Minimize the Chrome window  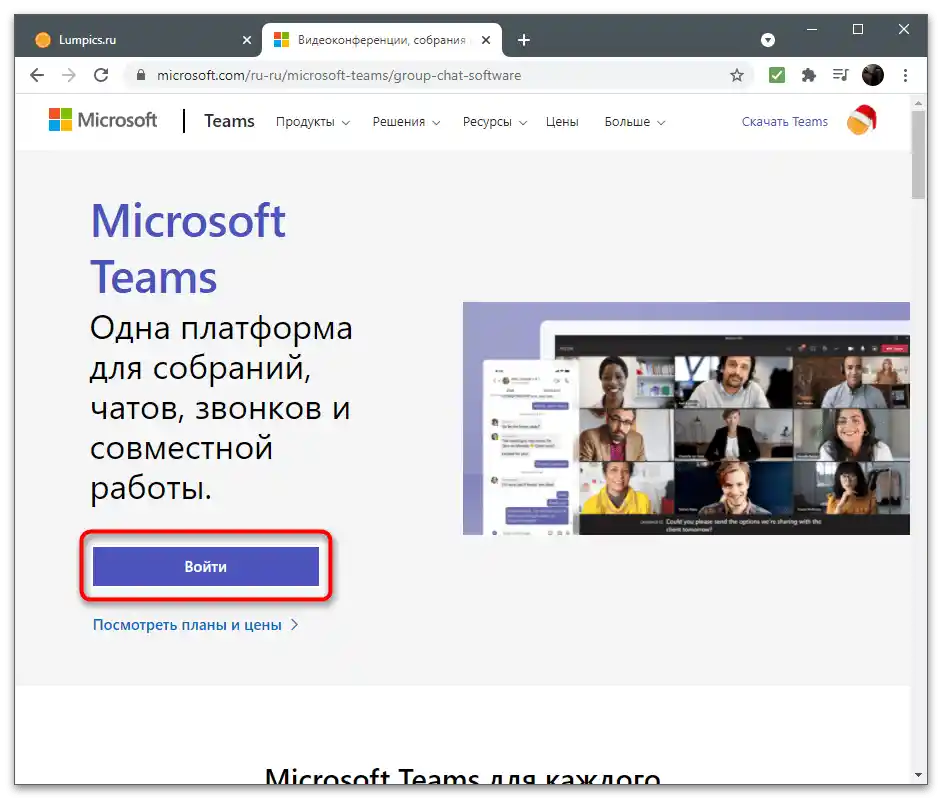click(812, 29)
